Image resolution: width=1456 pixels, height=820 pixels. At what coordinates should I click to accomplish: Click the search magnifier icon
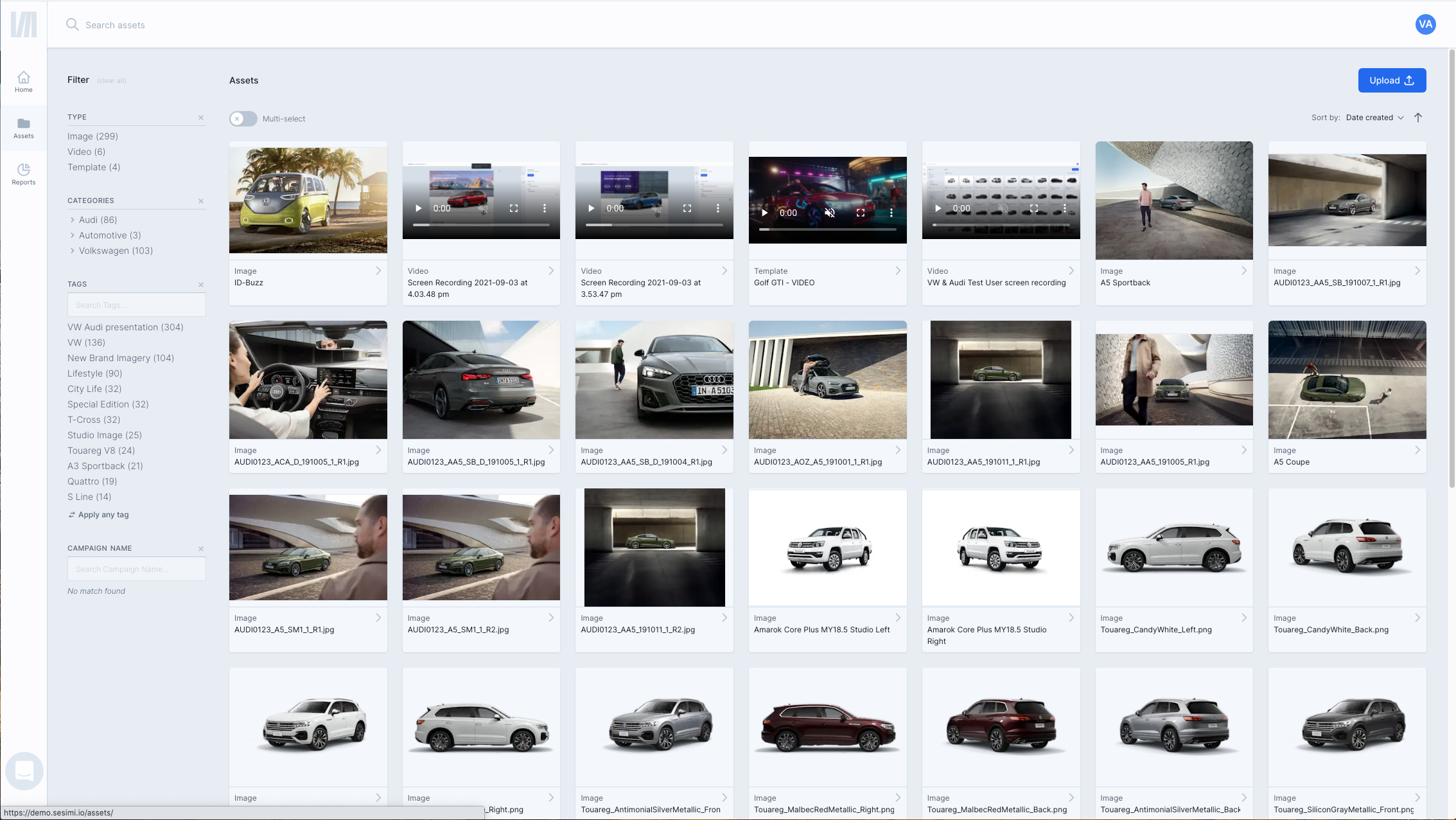(72, 24)
